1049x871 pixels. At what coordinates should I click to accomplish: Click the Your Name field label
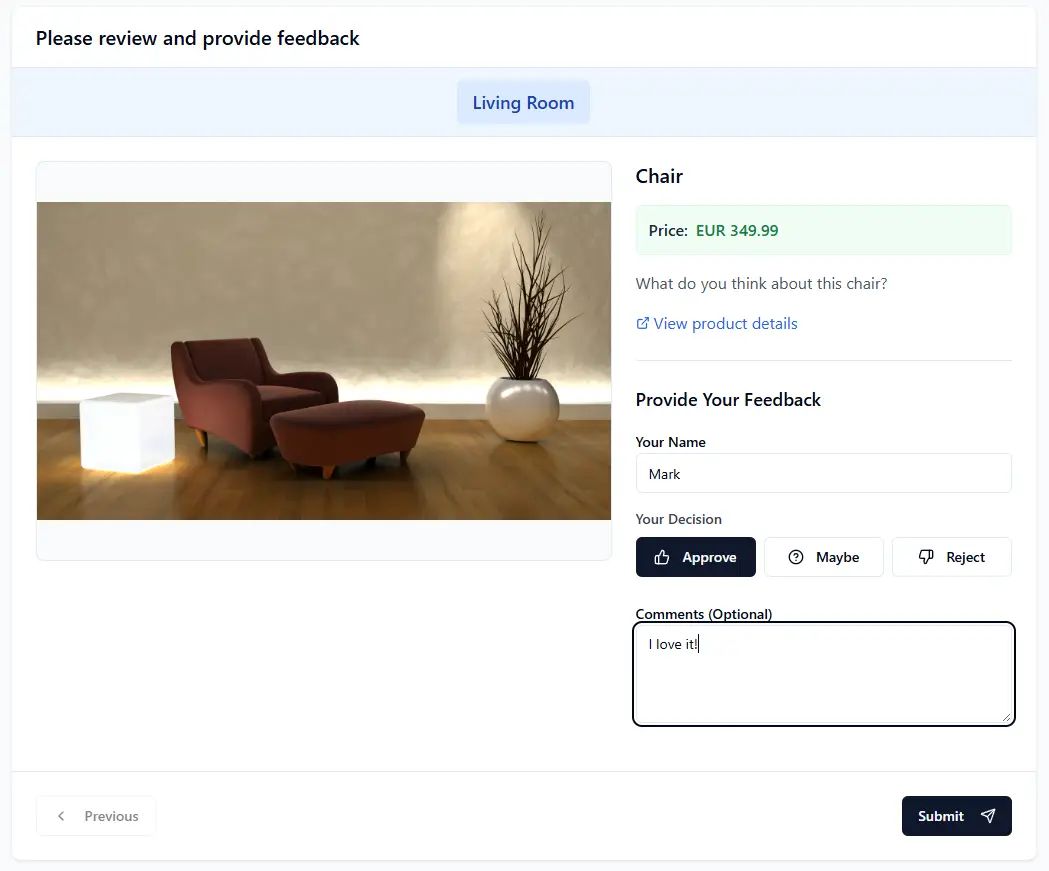[671, 442]
